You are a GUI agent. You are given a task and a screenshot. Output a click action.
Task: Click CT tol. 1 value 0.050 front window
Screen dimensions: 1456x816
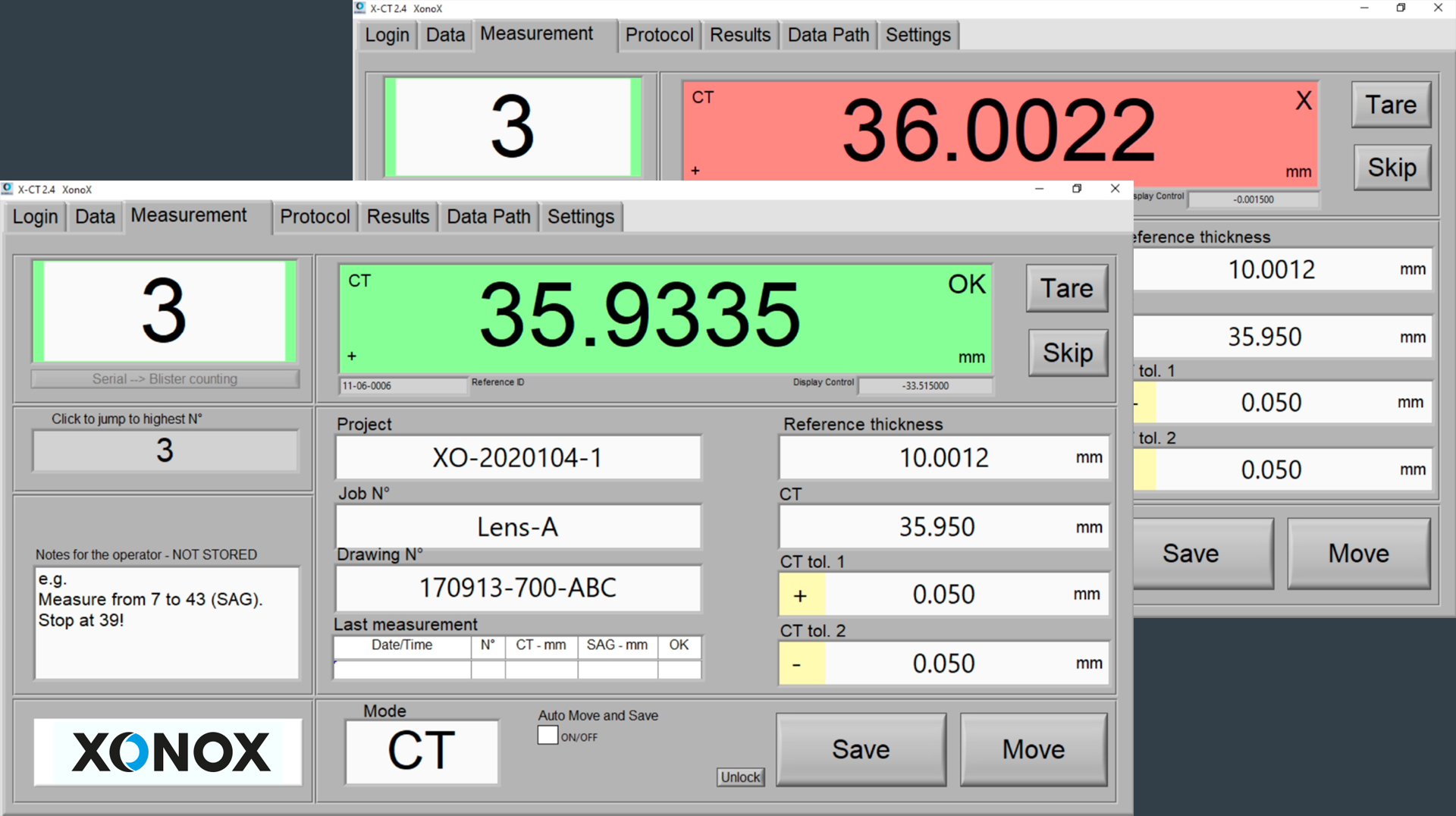(x=966, y=595)
